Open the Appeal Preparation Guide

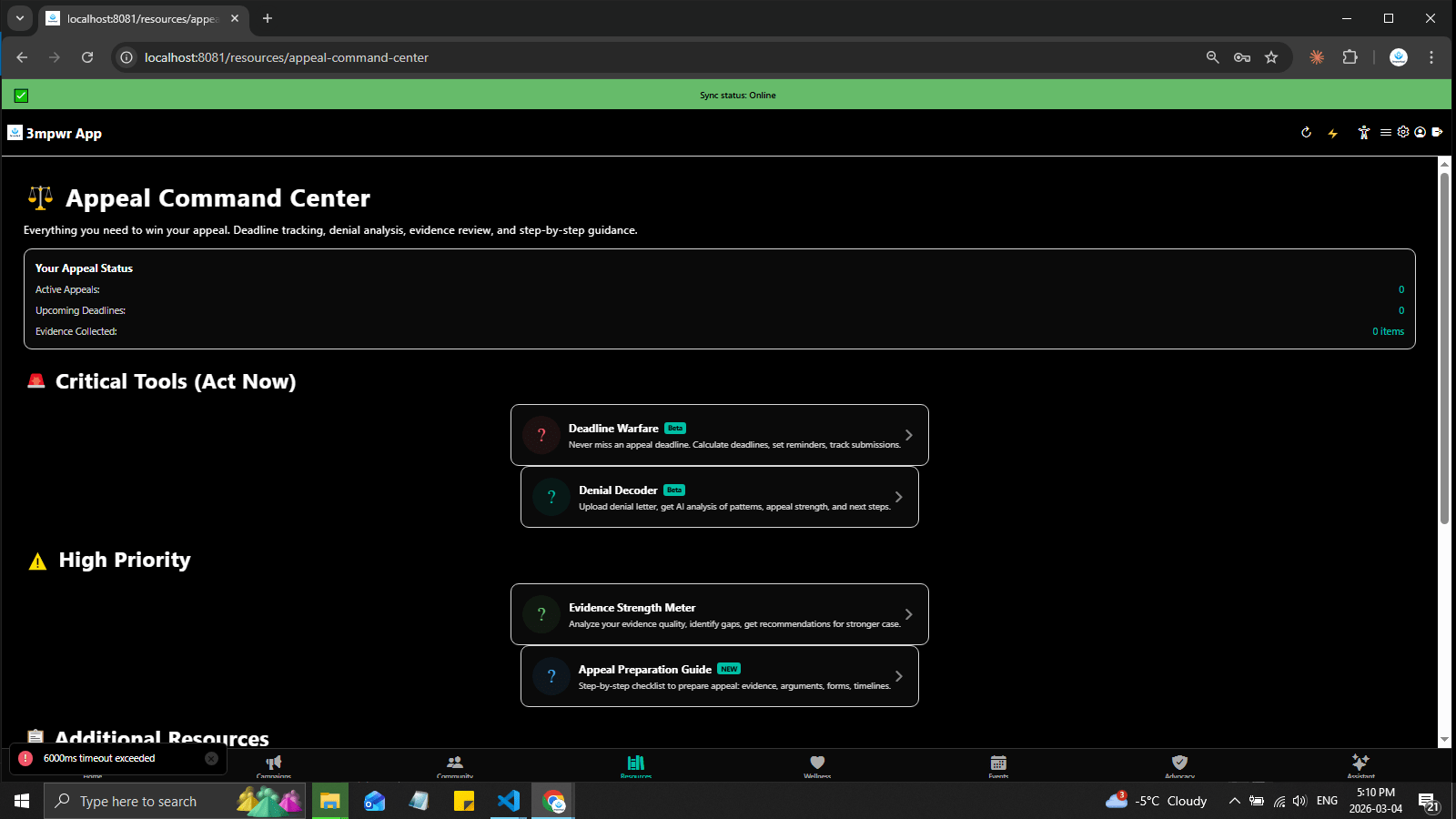click(719, 676)
